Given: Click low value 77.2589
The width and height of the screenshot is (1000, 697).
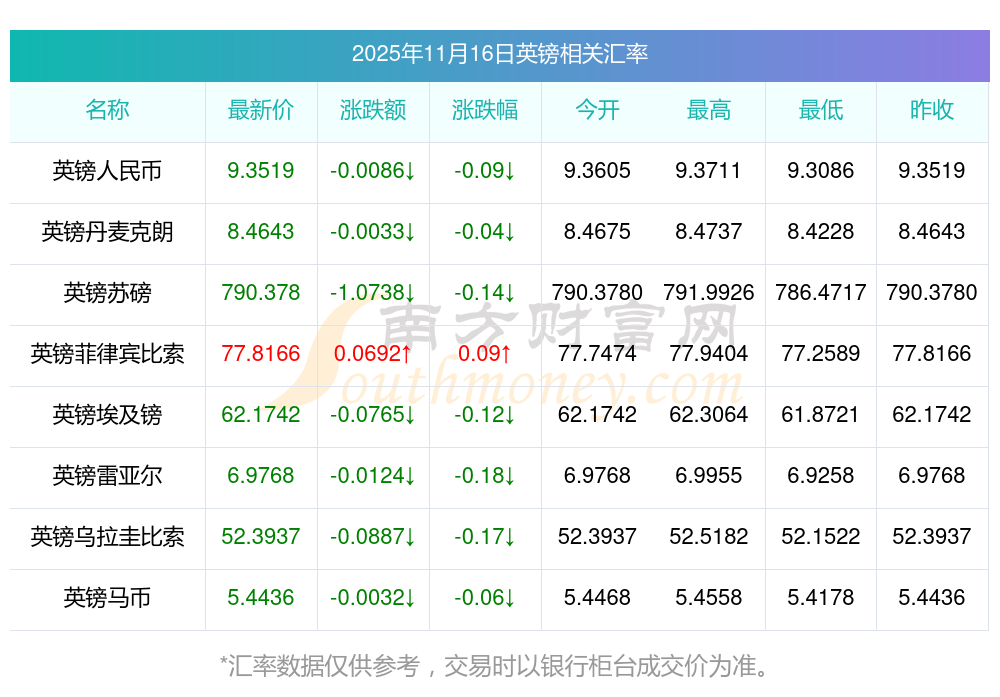Looking at the screenshot, I should click(x=821, y=354).
